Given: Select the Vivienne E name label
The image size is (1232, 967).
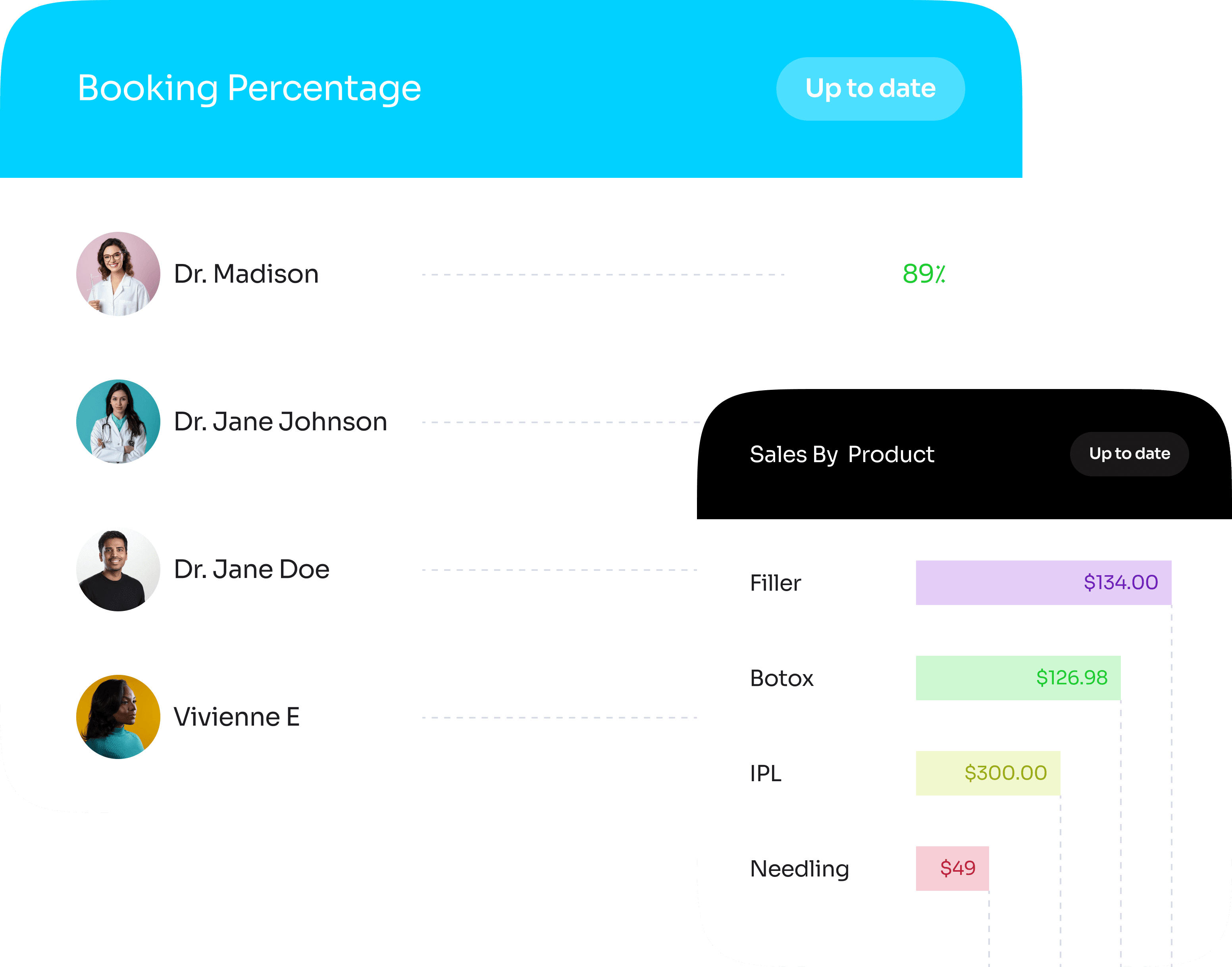Looking at the screenshot, I should (x=237, y=717).
